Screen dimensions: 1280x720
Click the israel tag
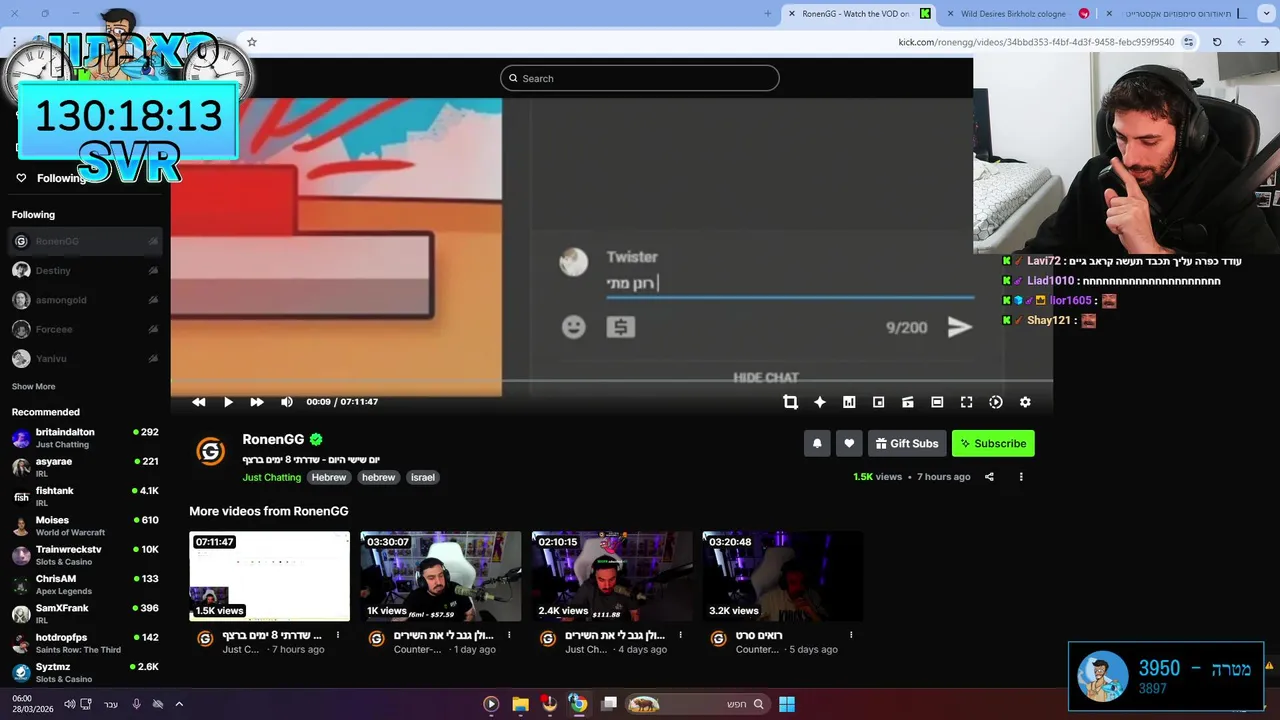pyautogui.click(x=423, y=477)
